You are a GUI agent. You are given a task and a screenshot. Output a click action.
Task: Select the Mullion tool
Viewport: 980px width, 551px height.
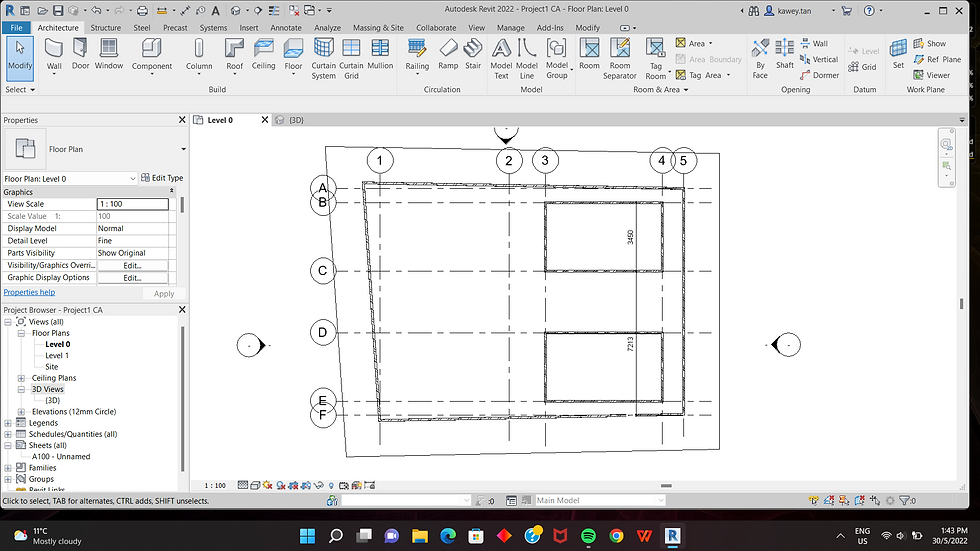[x=380, y=54]
